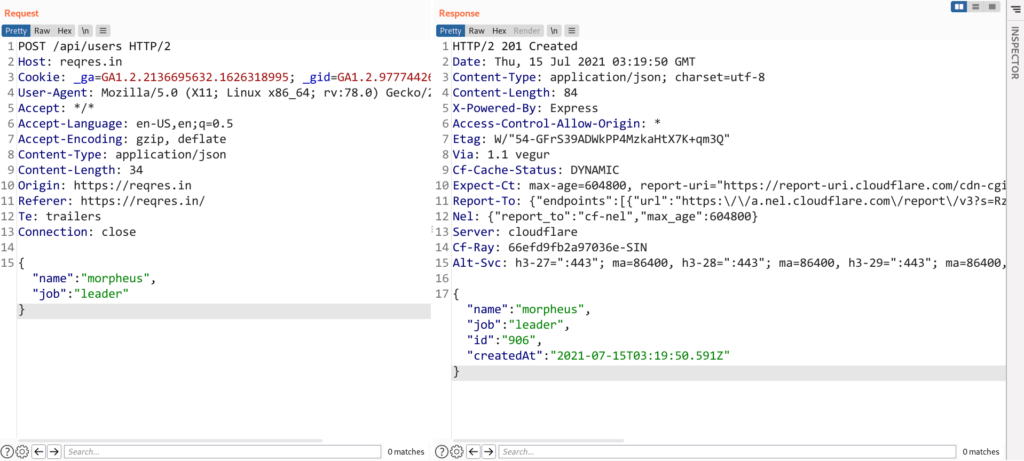Switch Request view to Raw tab
1024x461 pixels.
tap(42, 30)
